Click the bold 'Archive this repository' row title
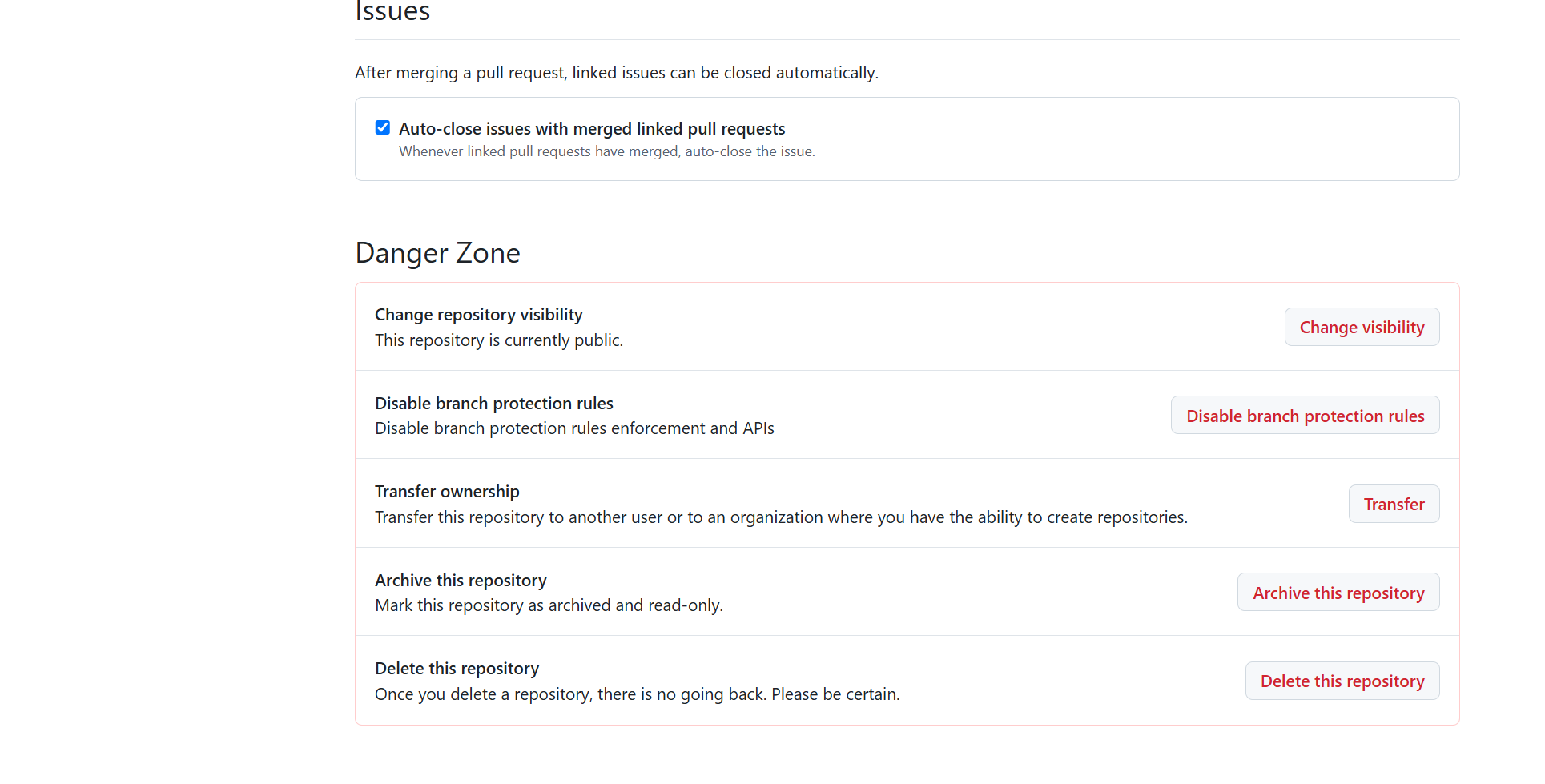 point(461,581)
